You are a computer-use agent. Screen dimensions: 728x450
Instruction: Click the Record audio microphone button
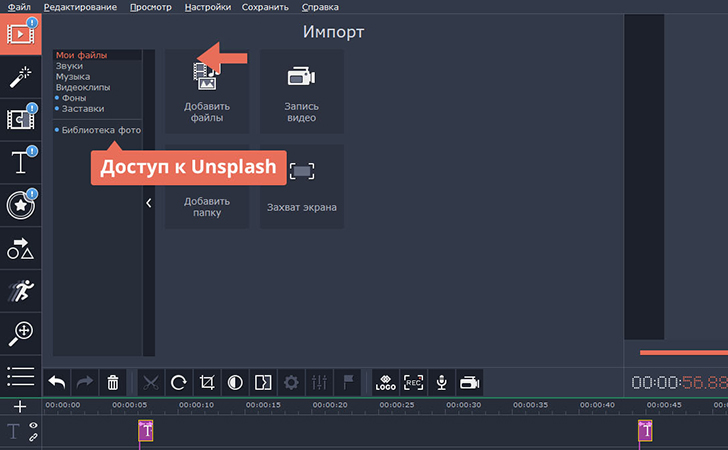[x=442, y=383]
